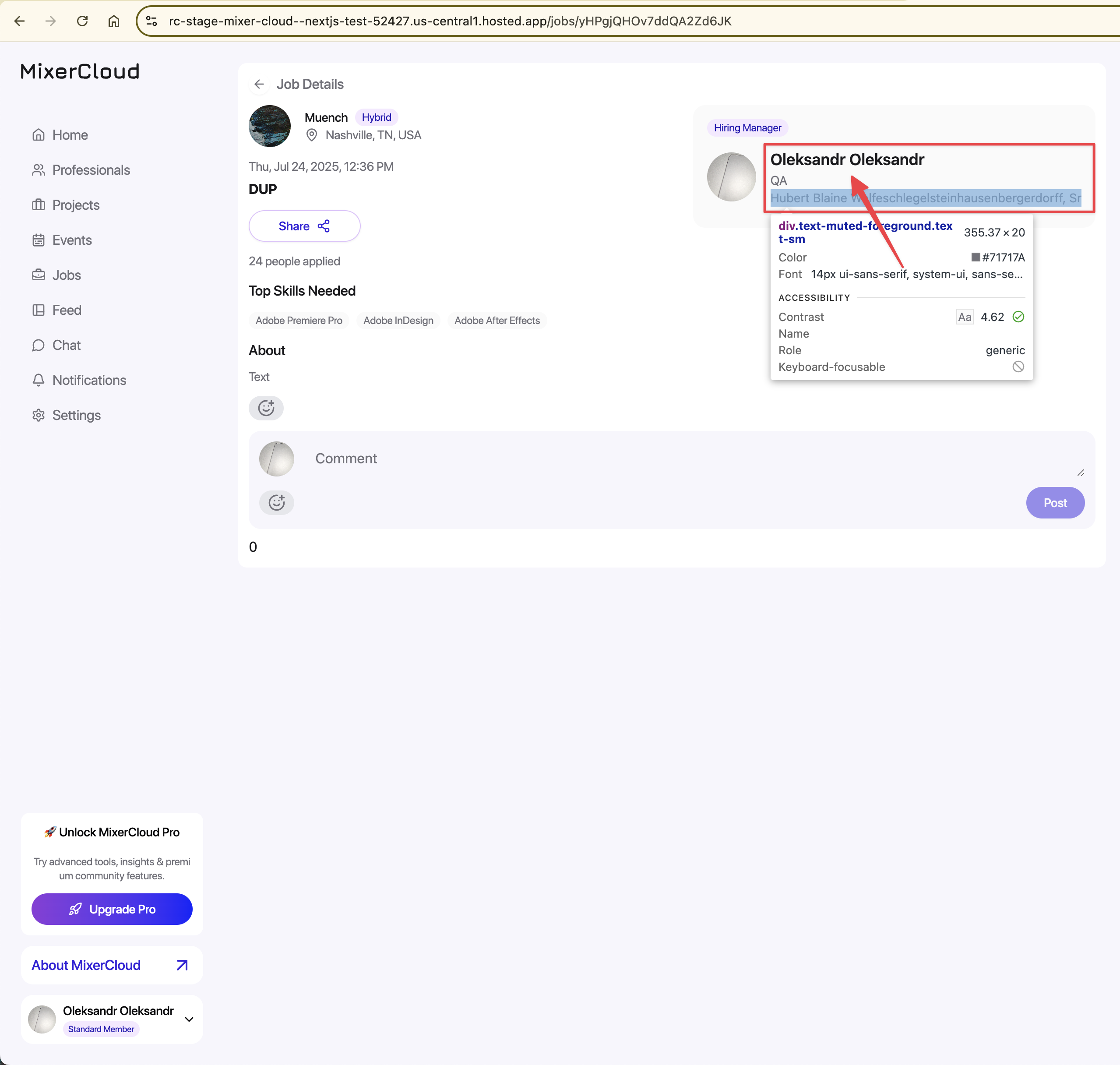Click the hiring manager's avatar
Screen dimensions: 1120x1065
(731, 176)
